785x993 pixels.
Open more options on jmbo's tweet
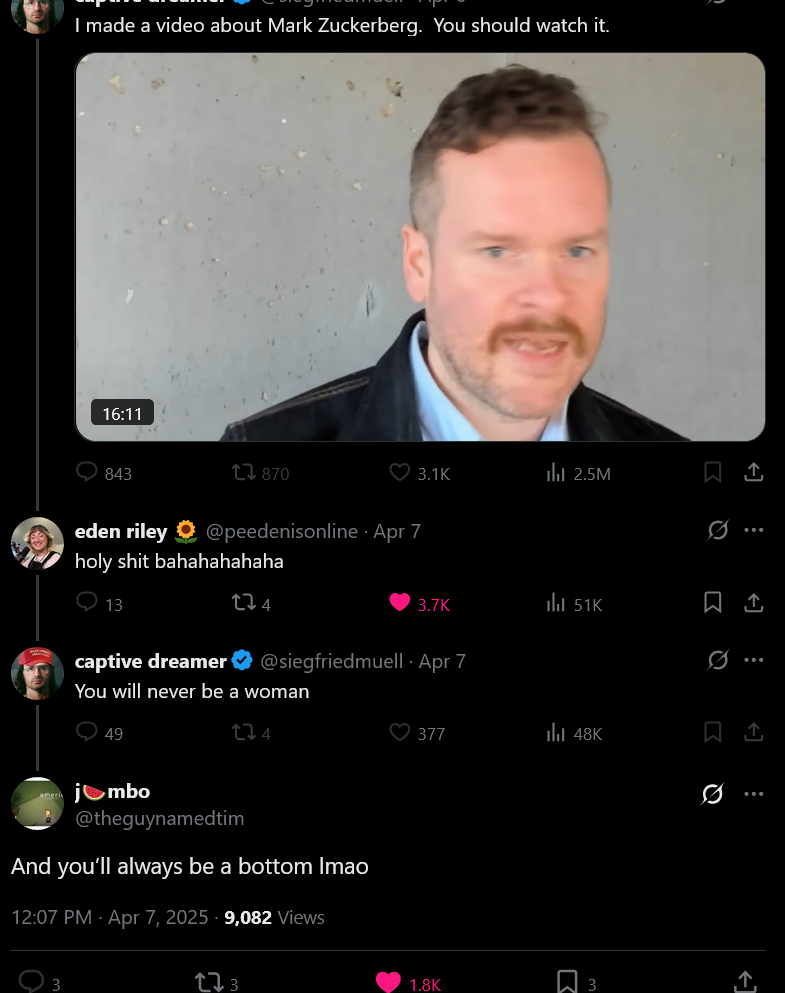pyautogui.click(x=753, y=794)
